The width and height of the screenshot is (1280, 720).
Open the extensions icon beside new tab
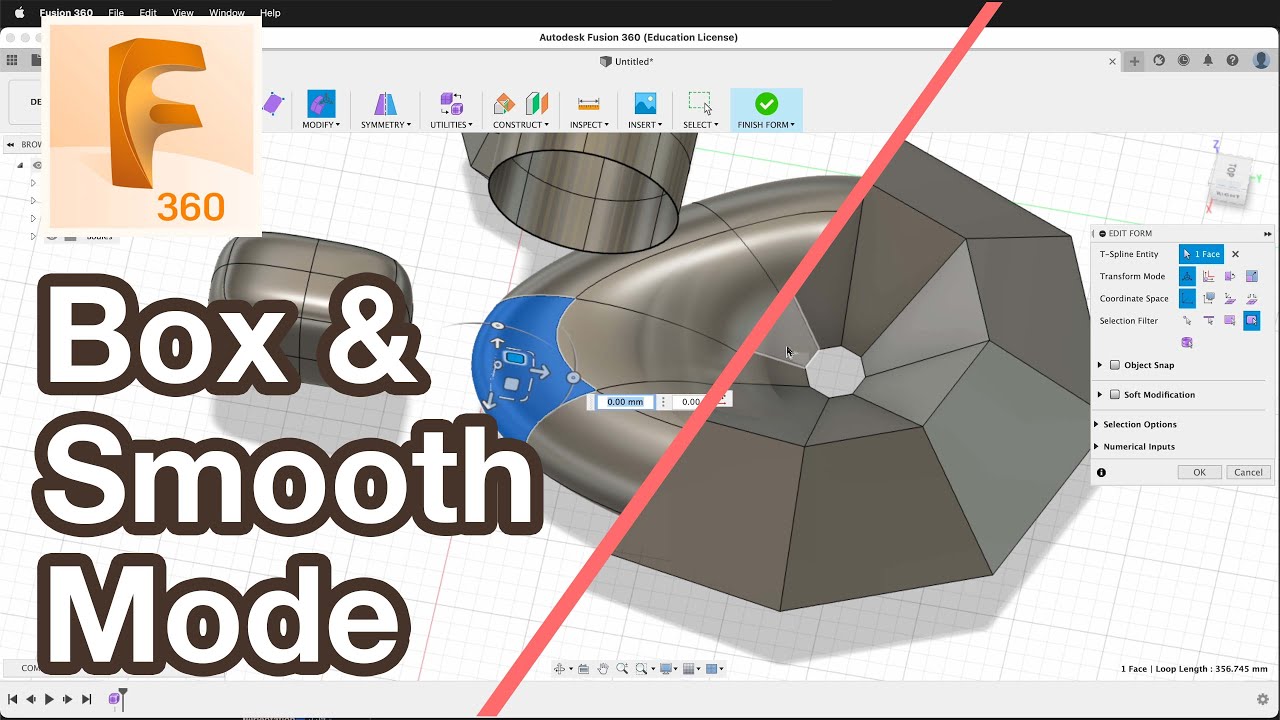click(1159, 60)
